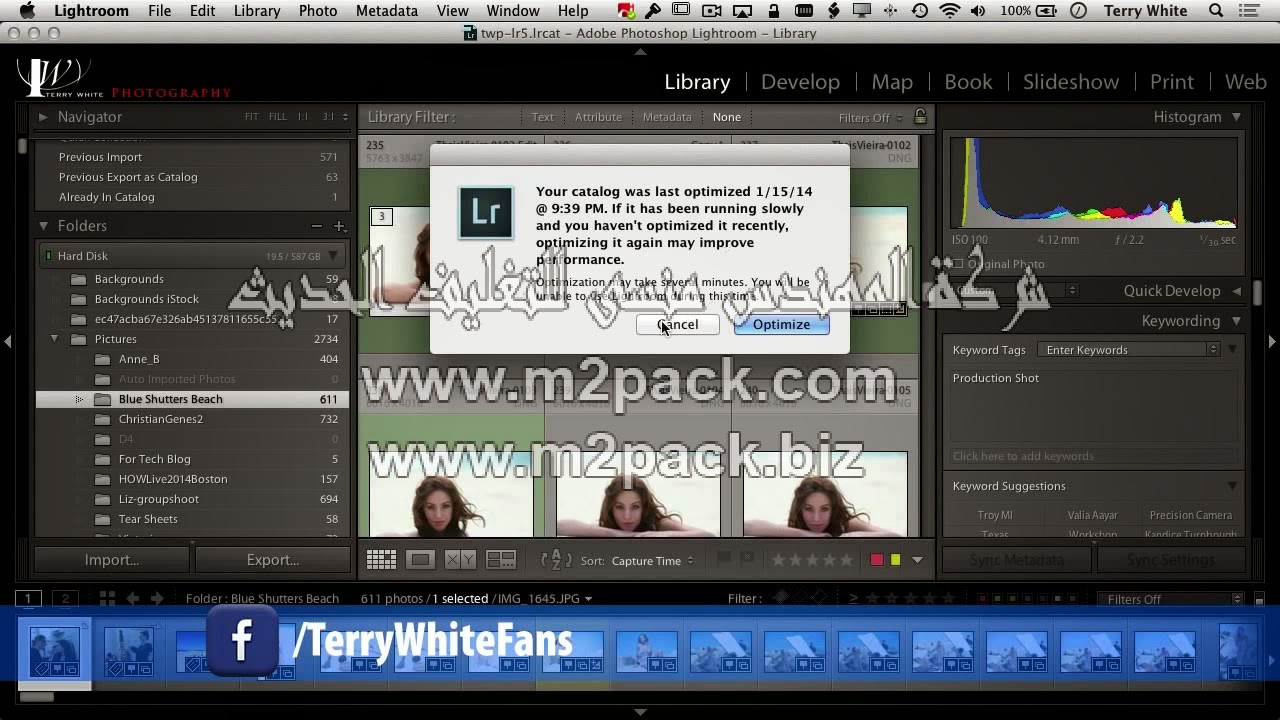Switch to Loupe view in toolbar

[420, 560]
